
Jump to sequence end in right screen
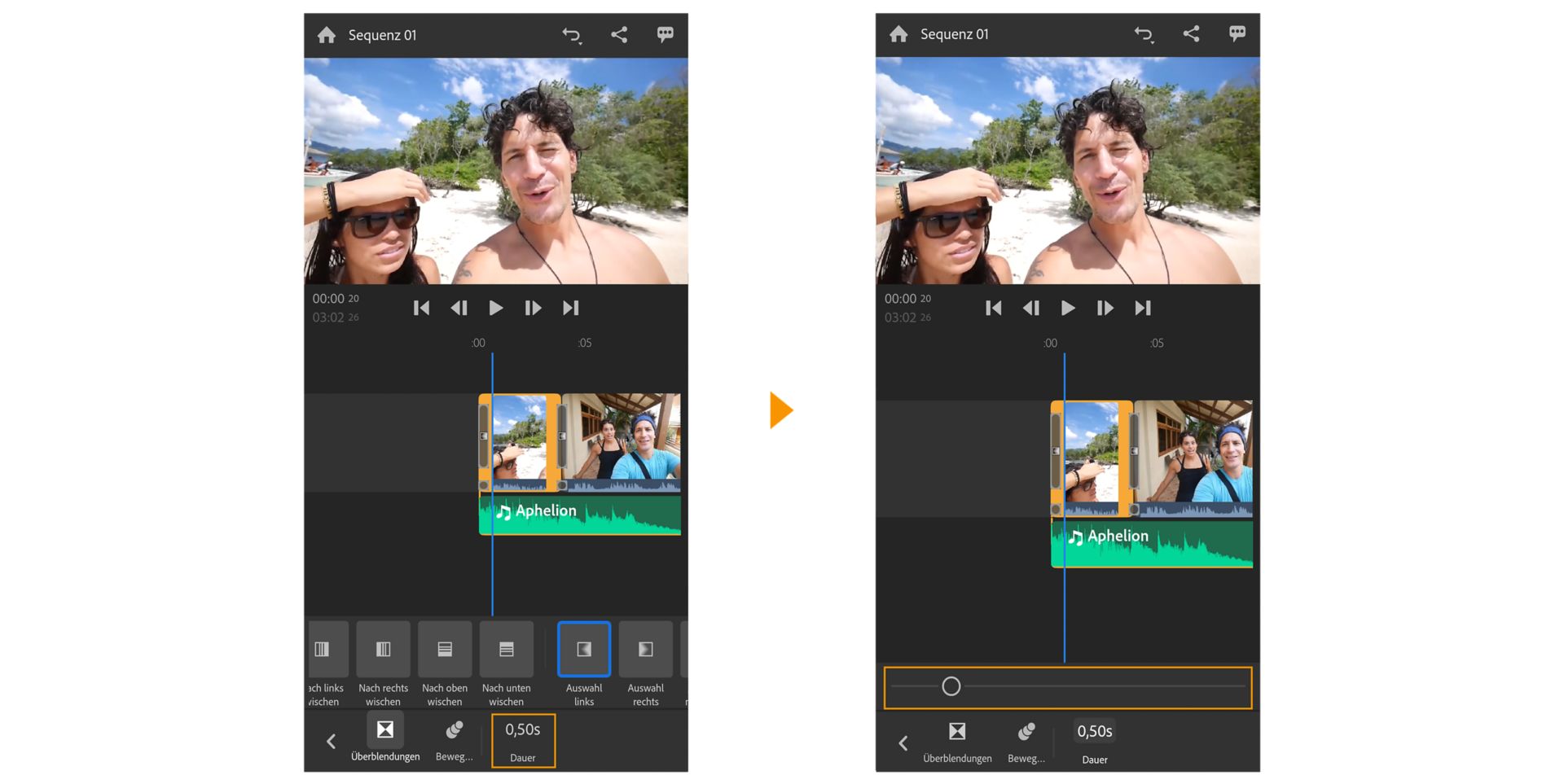(x=1143, y=308)
